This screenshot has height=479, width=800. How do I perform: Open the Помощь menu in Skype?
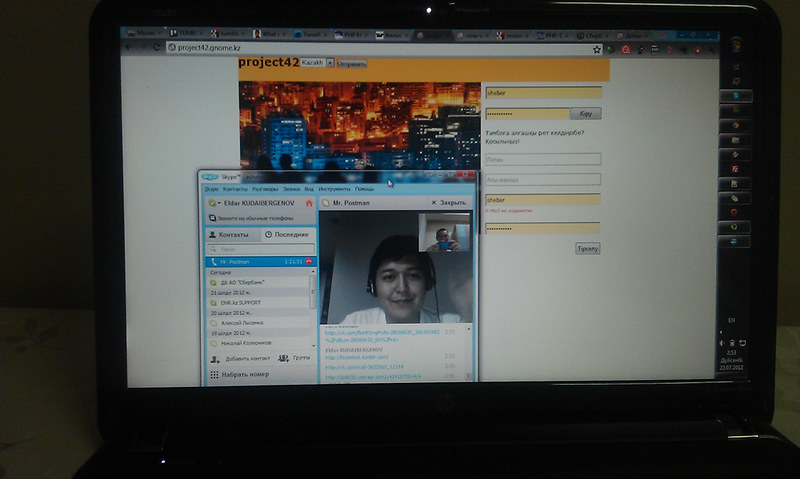point(364,189)
